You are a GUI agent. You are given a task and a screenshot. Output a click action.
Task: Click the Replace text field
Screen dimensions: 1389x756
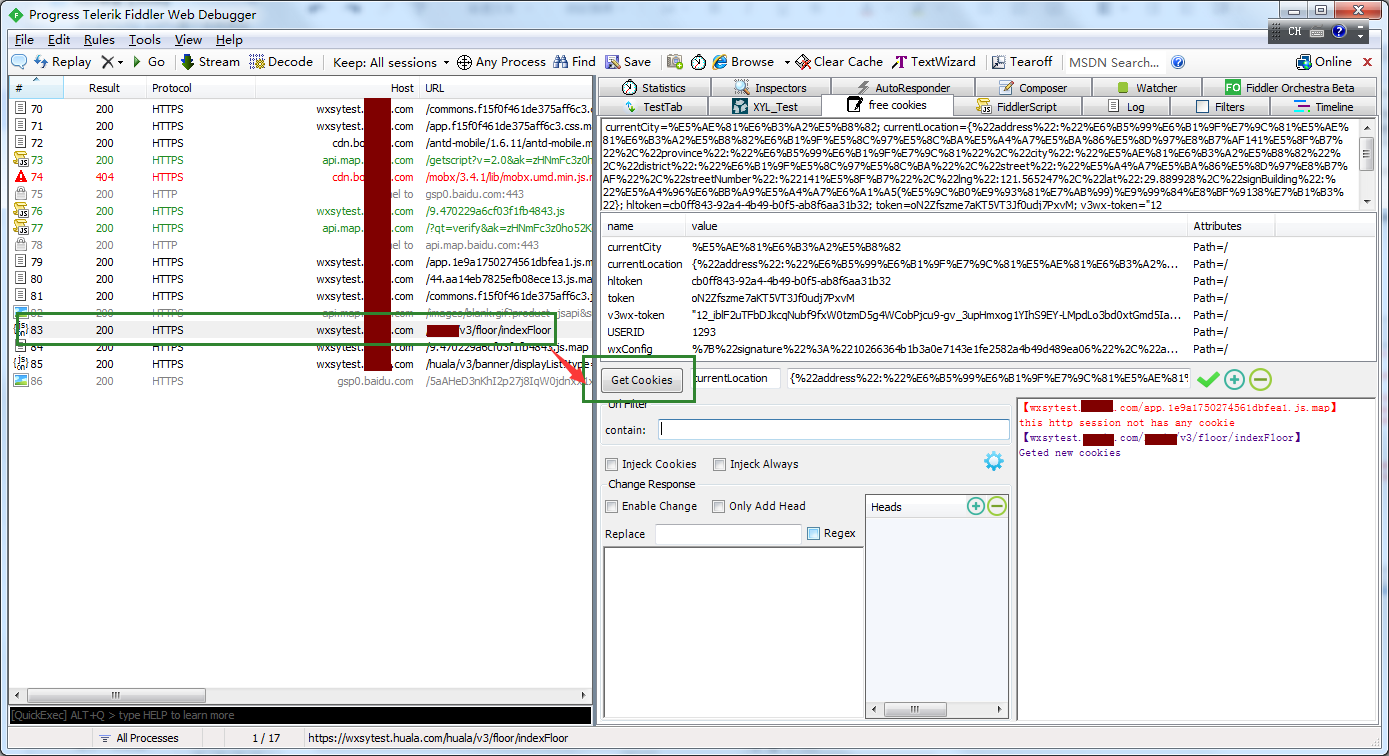tap(728, 534)
